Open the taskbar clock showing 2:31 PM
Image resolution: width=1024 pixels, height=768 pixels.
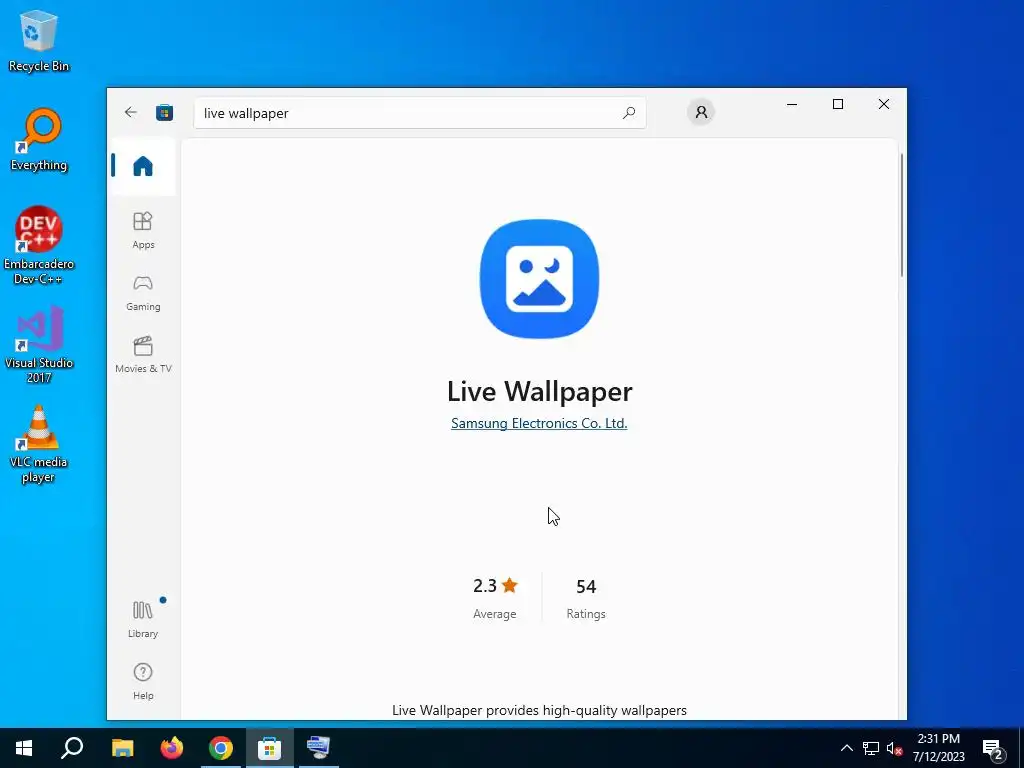pyautogui.click(x=938, y=748)
